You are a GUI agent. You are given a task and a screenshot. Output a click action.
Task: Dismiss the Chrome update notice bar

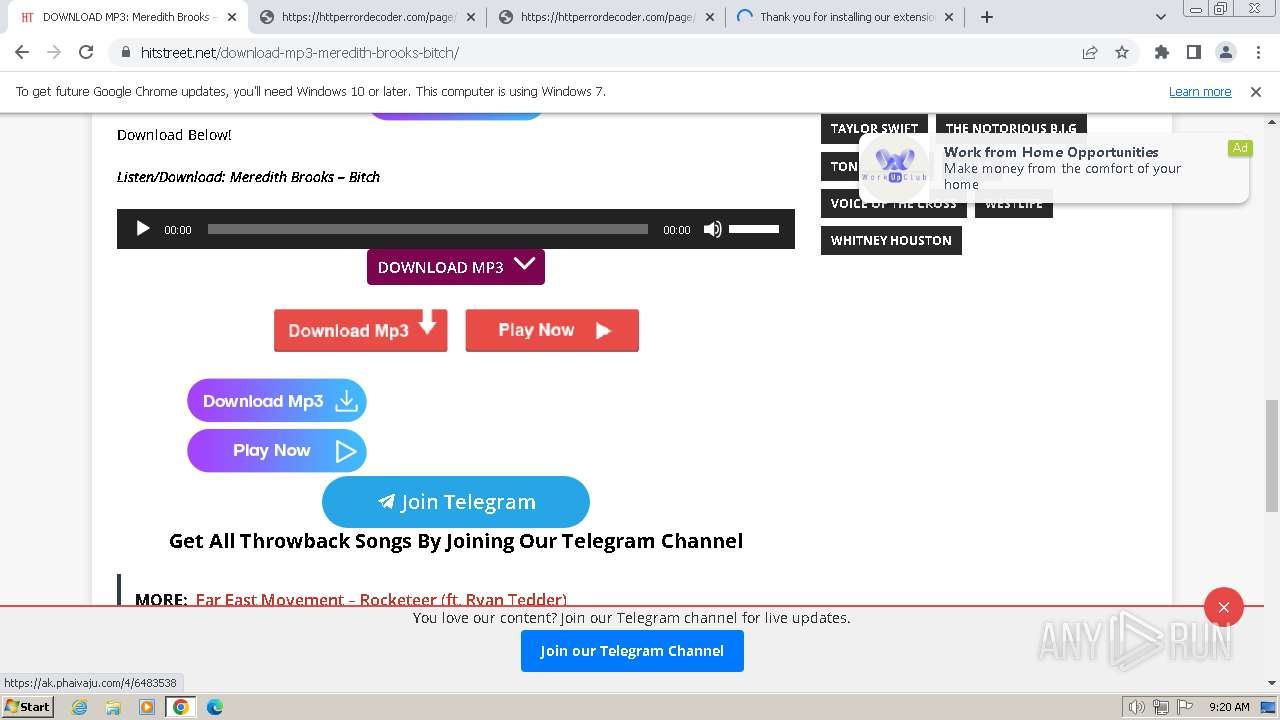[x=1256, y=91]
